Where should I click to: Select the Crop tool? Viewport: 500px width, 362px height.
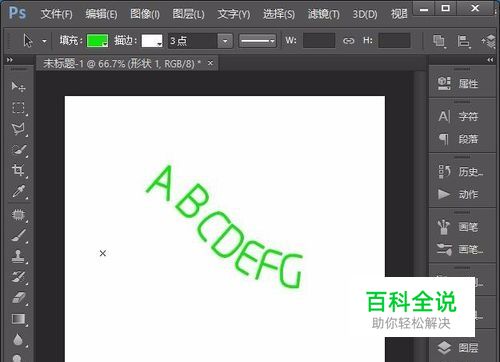click(18, 170)
